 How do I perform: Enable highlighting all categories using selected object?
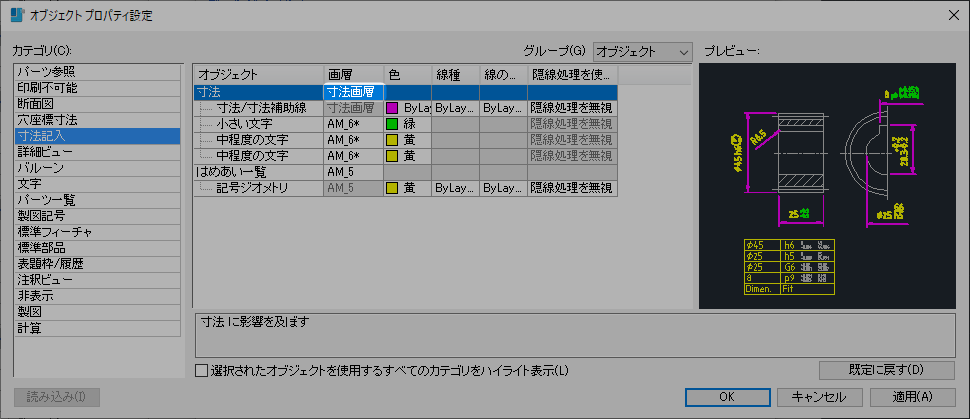[x=202, y=371]
